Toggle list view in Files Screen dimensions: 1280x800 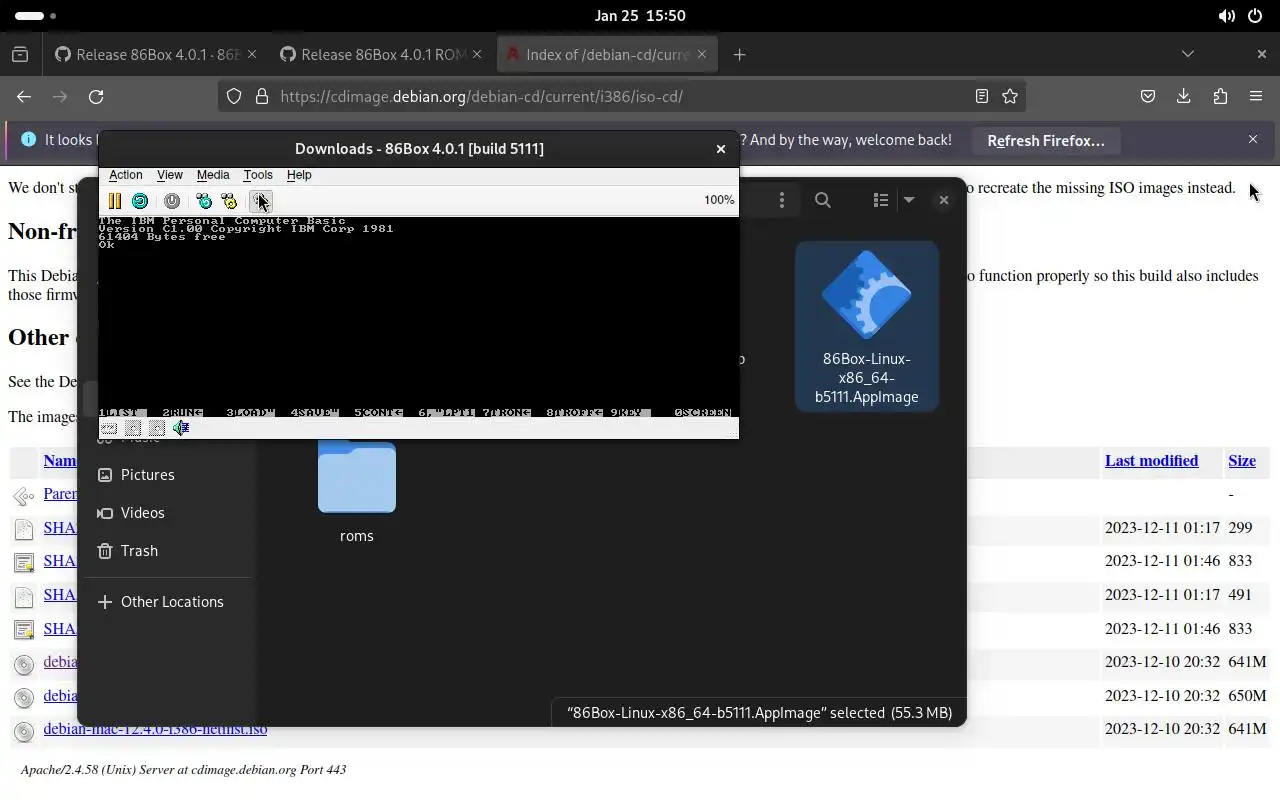pyautogui.click(x=881, y=201)
